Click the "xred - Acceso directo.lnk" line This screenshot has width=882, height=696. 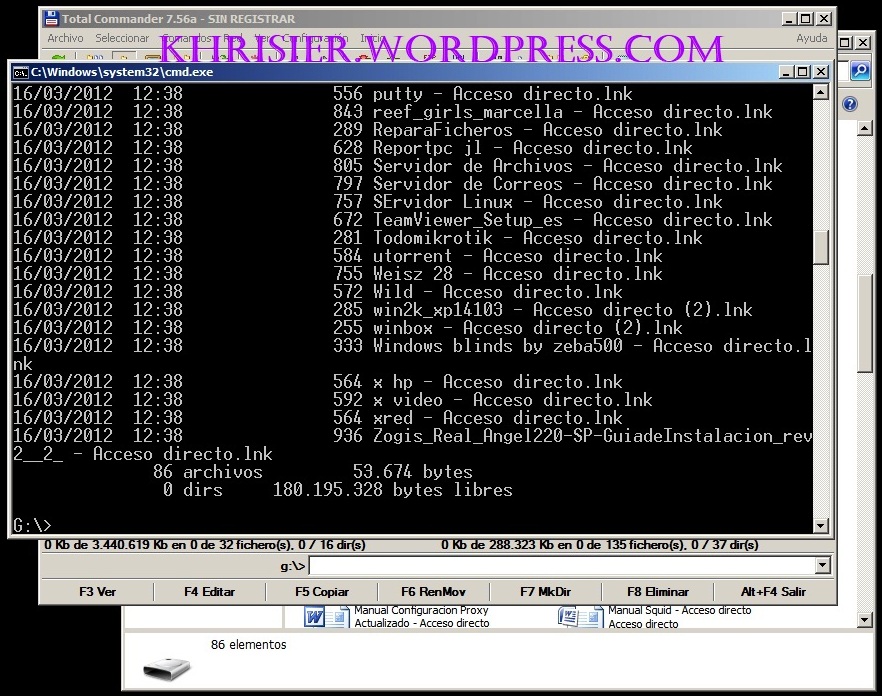[318, 417]
